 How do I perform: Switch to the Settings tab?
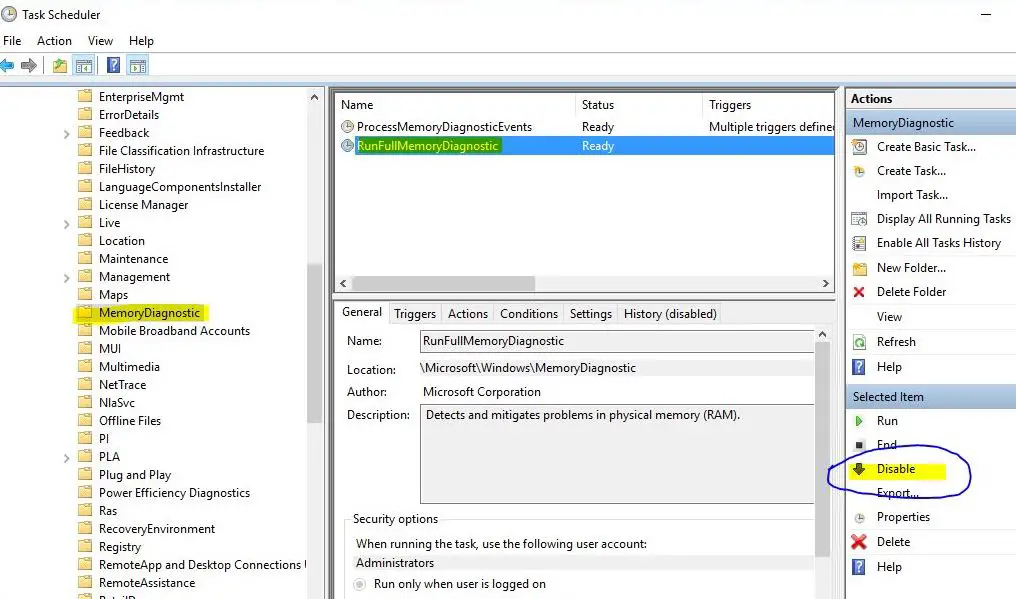(x=590, y=314)
